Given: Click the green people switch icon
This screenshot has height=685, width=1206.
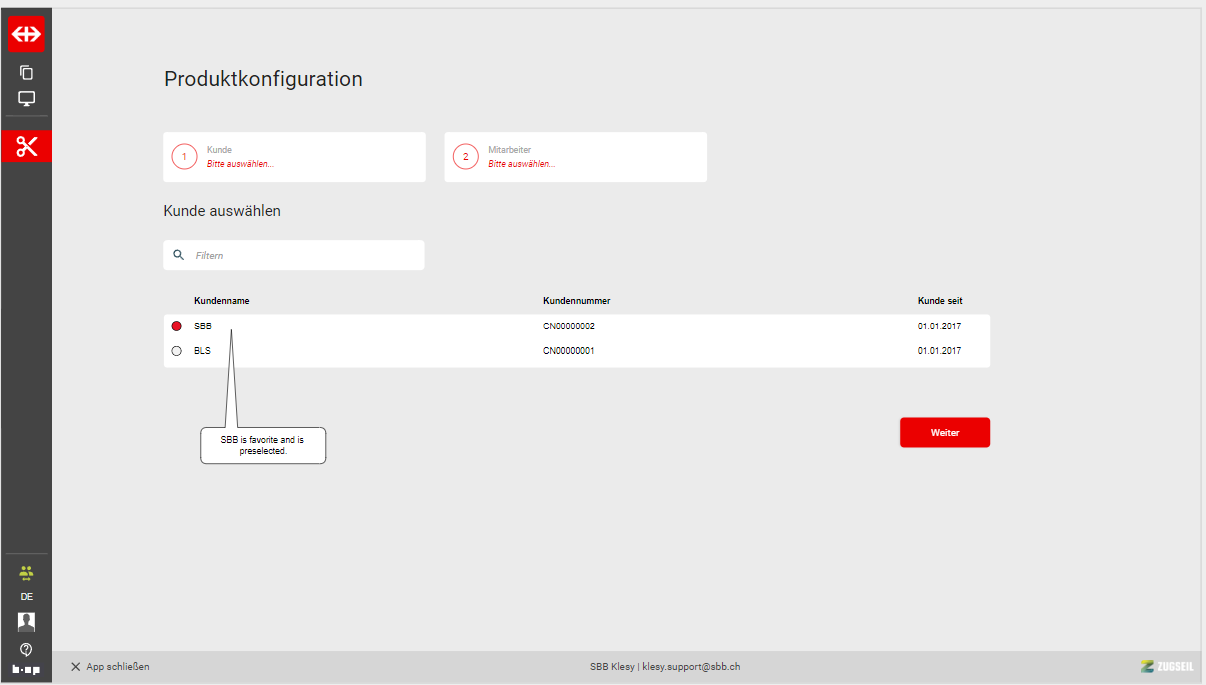Looking at the screenshot, I should (x=26, y=573).
